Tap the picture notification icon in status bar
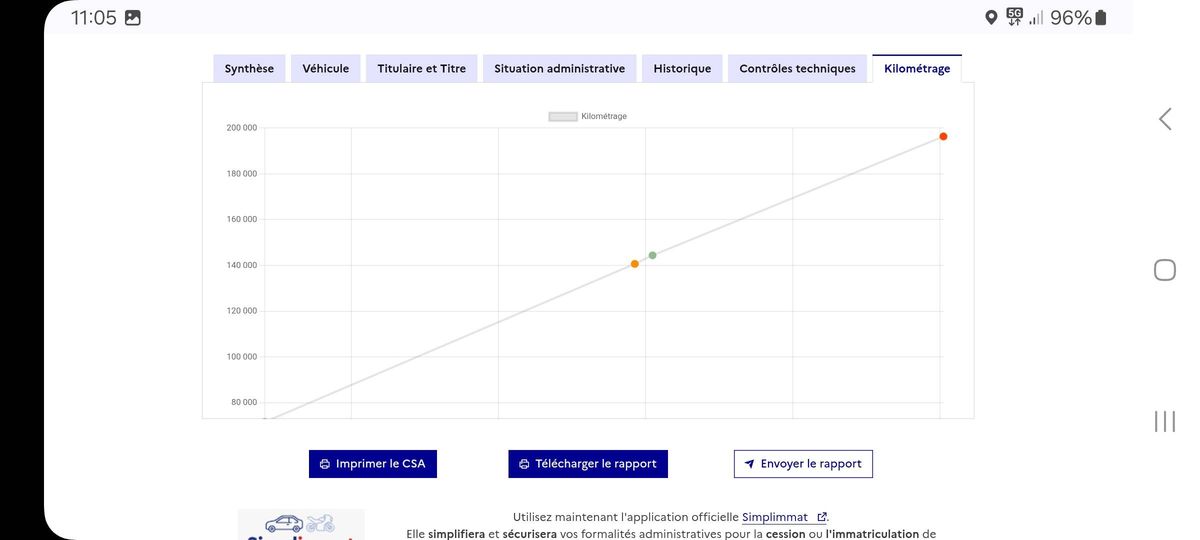 tap(133, 18)
